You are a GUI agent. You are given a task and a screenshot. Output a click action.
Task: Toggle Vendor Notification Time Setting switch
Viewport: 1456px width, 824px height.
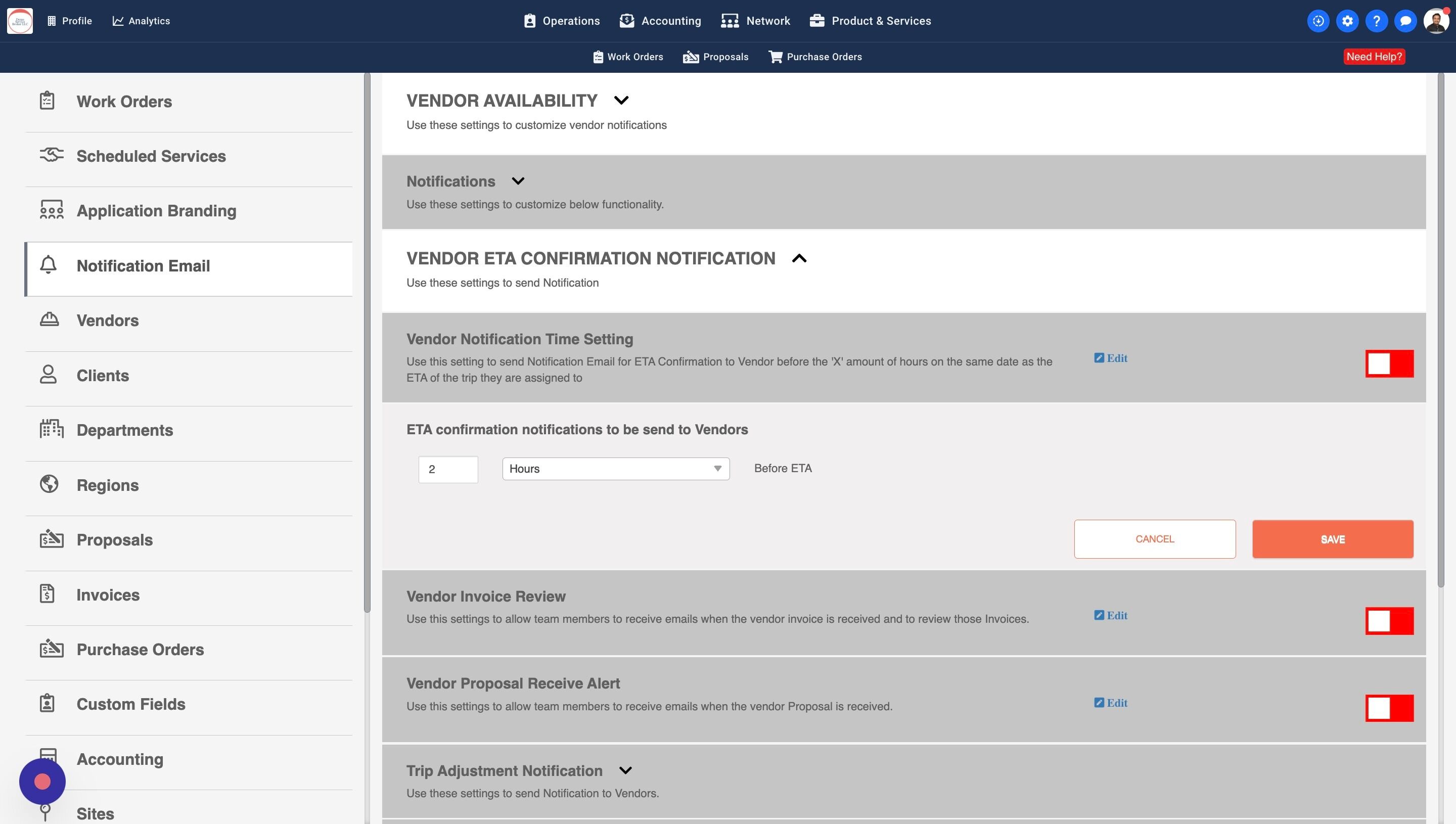[1389, 364]
